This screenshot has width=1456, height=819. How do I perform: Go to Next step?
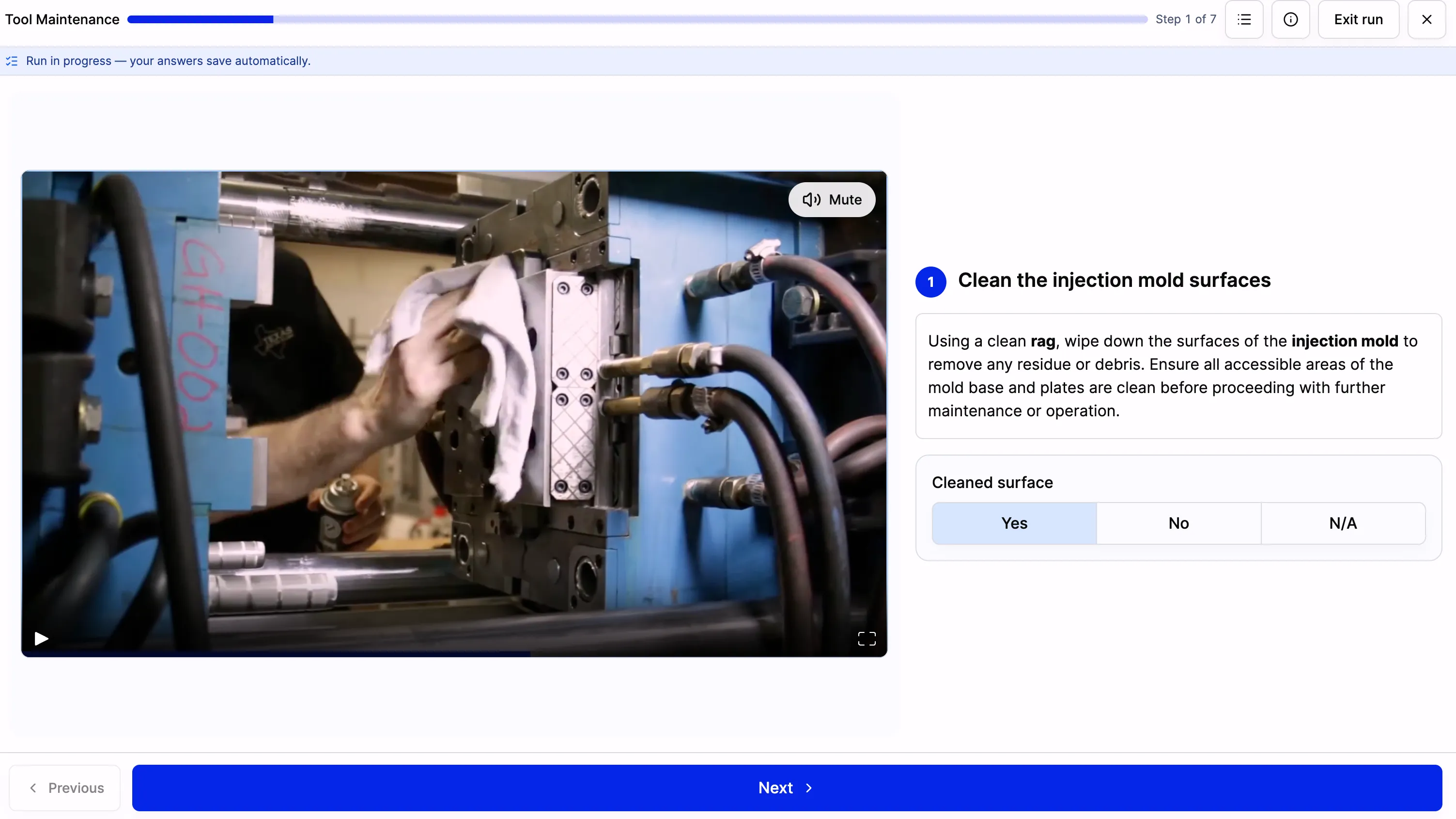click(787, 788)
